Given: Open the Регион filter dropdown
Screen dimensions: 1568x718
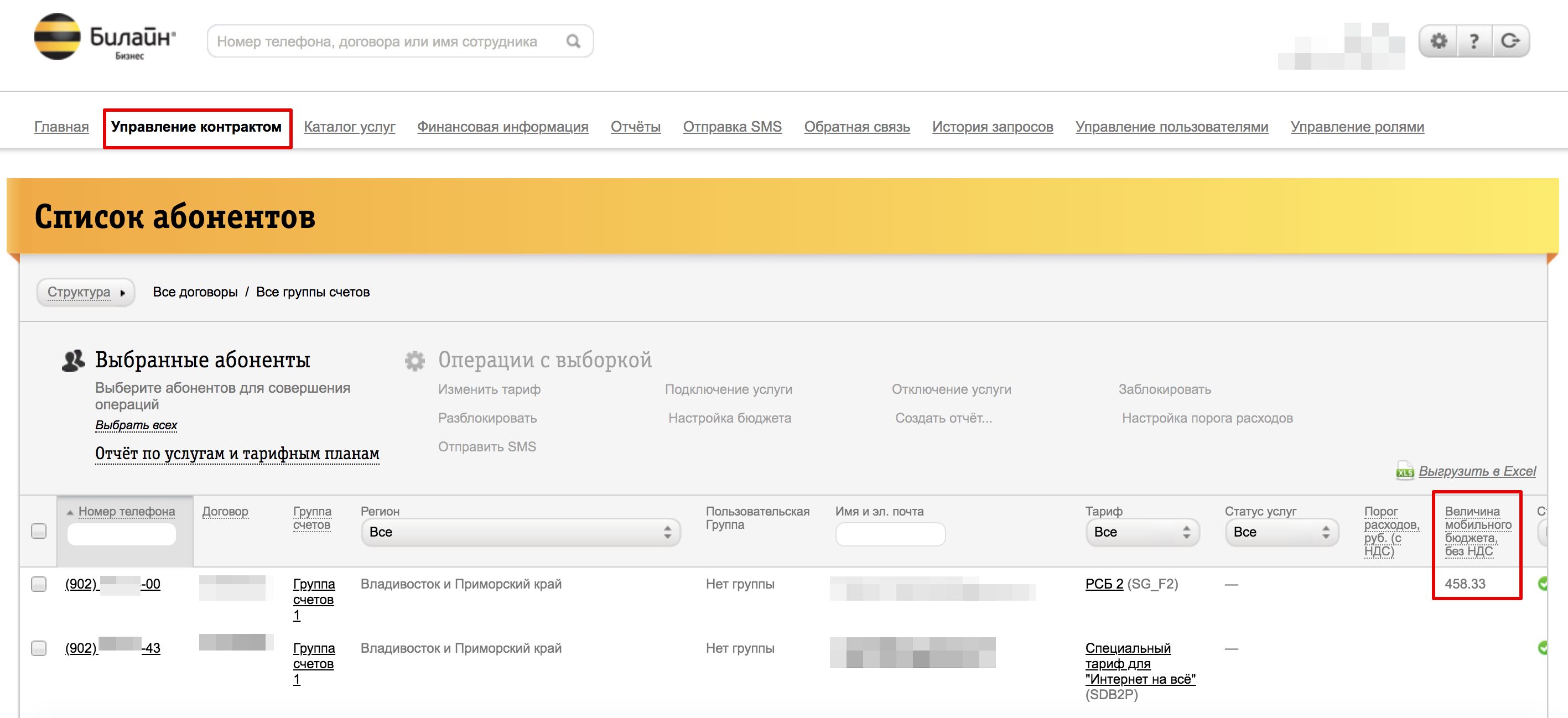Looking at the screenshot, I should tap(521, 532).
